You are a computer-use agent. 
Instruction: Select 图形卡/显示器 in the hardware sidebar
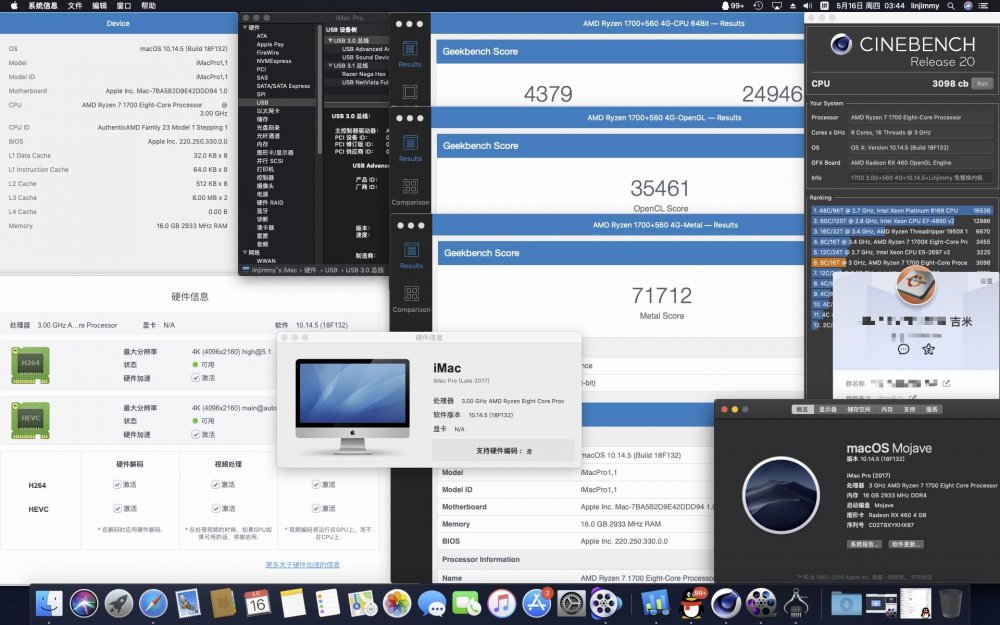[x=275, y=152]
